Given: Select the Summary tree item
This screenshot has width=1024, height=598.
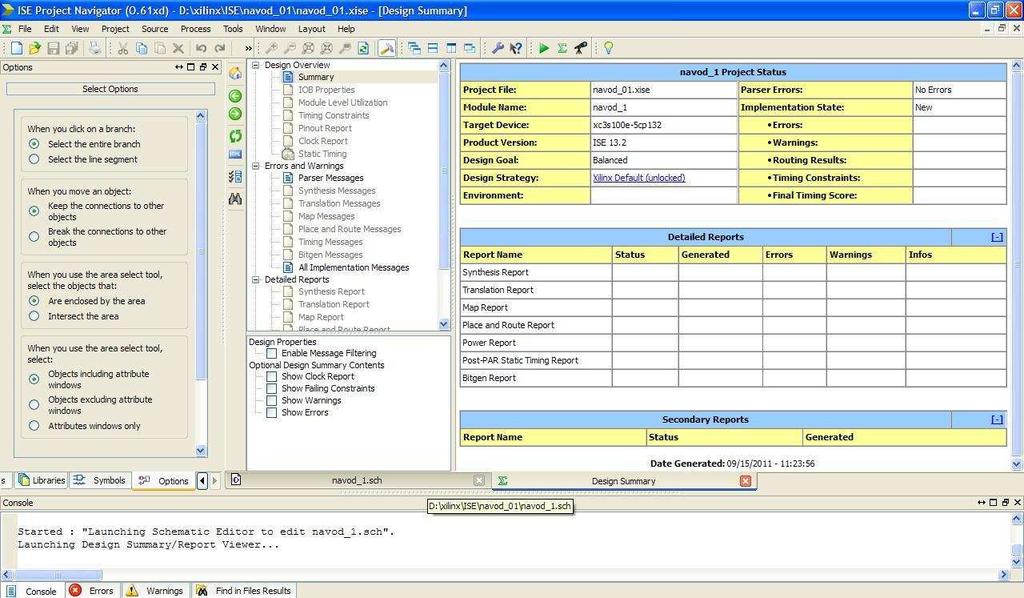Looking at the screenshot, I should [315, 77].
